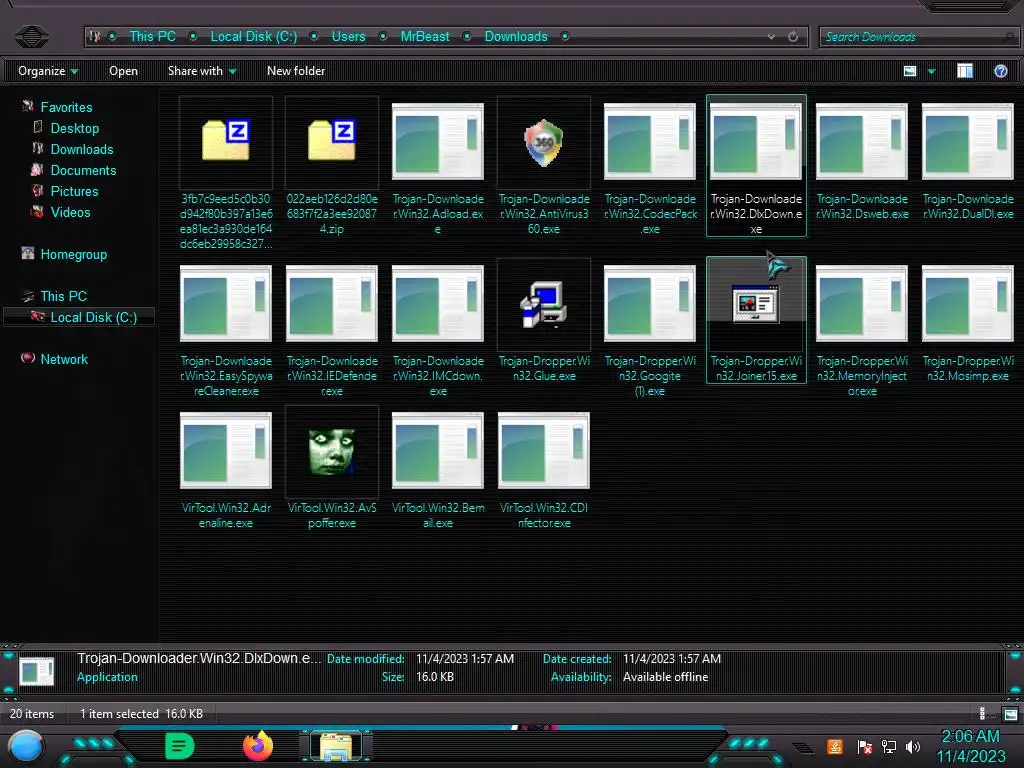Toggle the preview pane icon
The height and width of the screenshot is (768, 1024).
[x=965, y=71]
